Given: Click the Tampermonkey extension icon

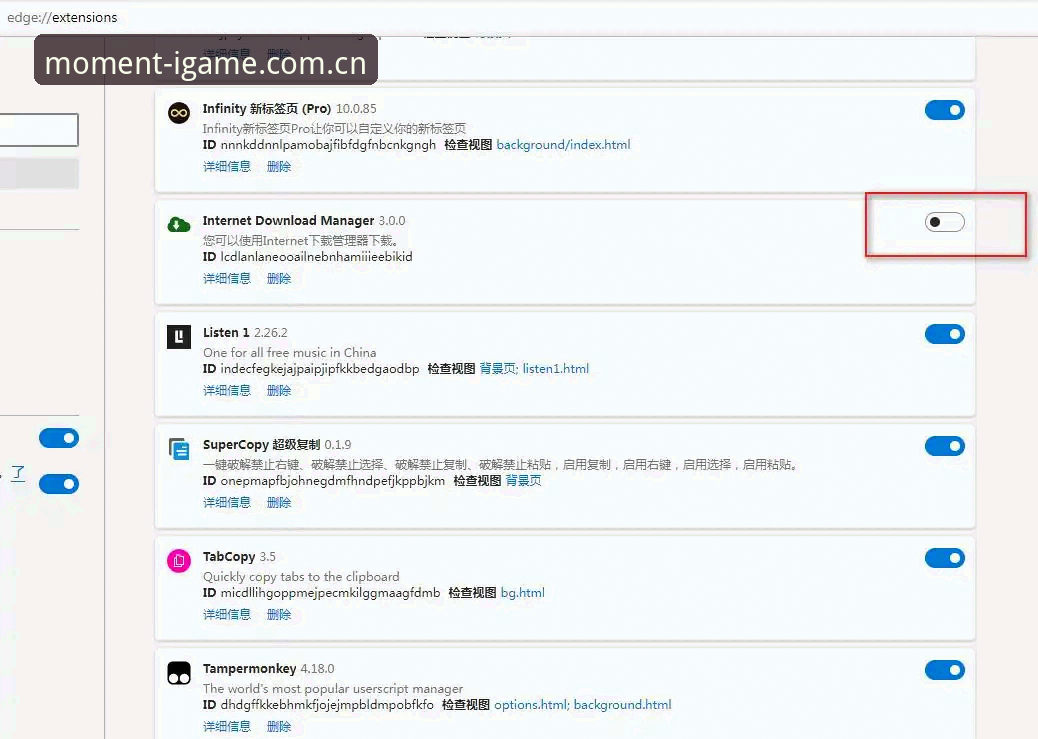Looking at the screenshot, I should pyautogui.click(x=179, y=673).
